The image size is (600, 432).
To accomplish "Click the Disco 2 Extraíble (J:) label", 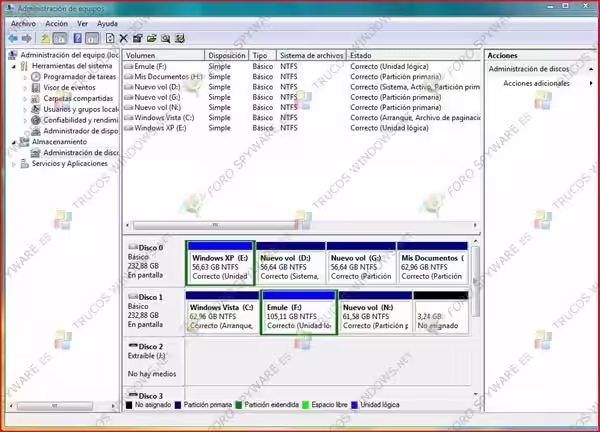I will [153, 360].
